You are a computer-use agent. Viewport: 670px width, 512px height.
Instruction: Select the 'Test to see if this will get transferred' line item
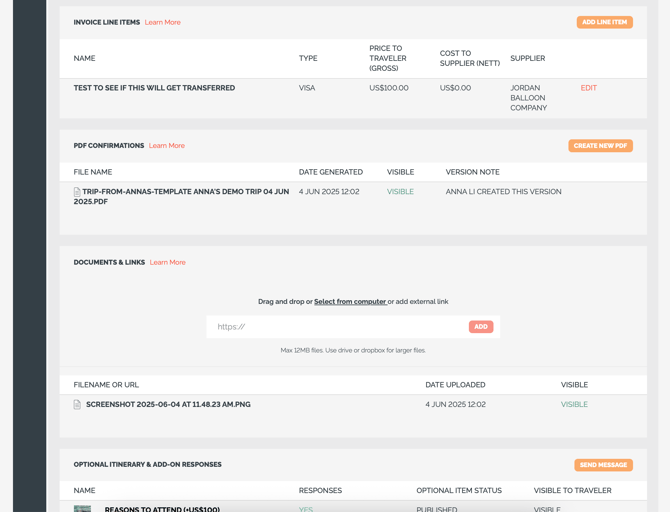click(154, 88)
